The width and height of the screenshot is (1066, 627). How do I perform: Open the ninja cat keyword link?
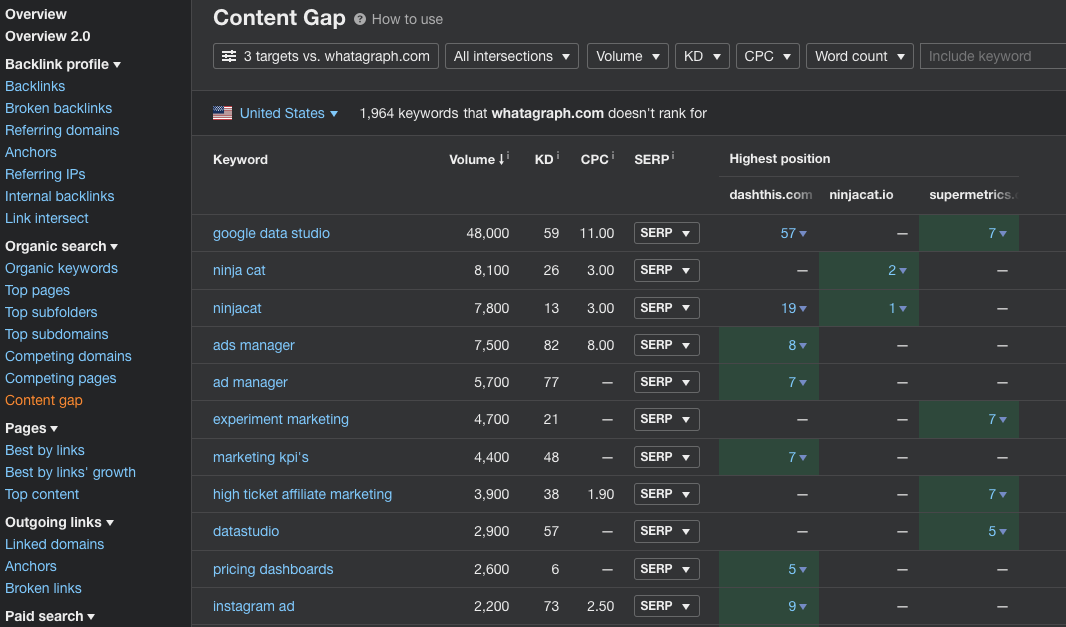239,271
